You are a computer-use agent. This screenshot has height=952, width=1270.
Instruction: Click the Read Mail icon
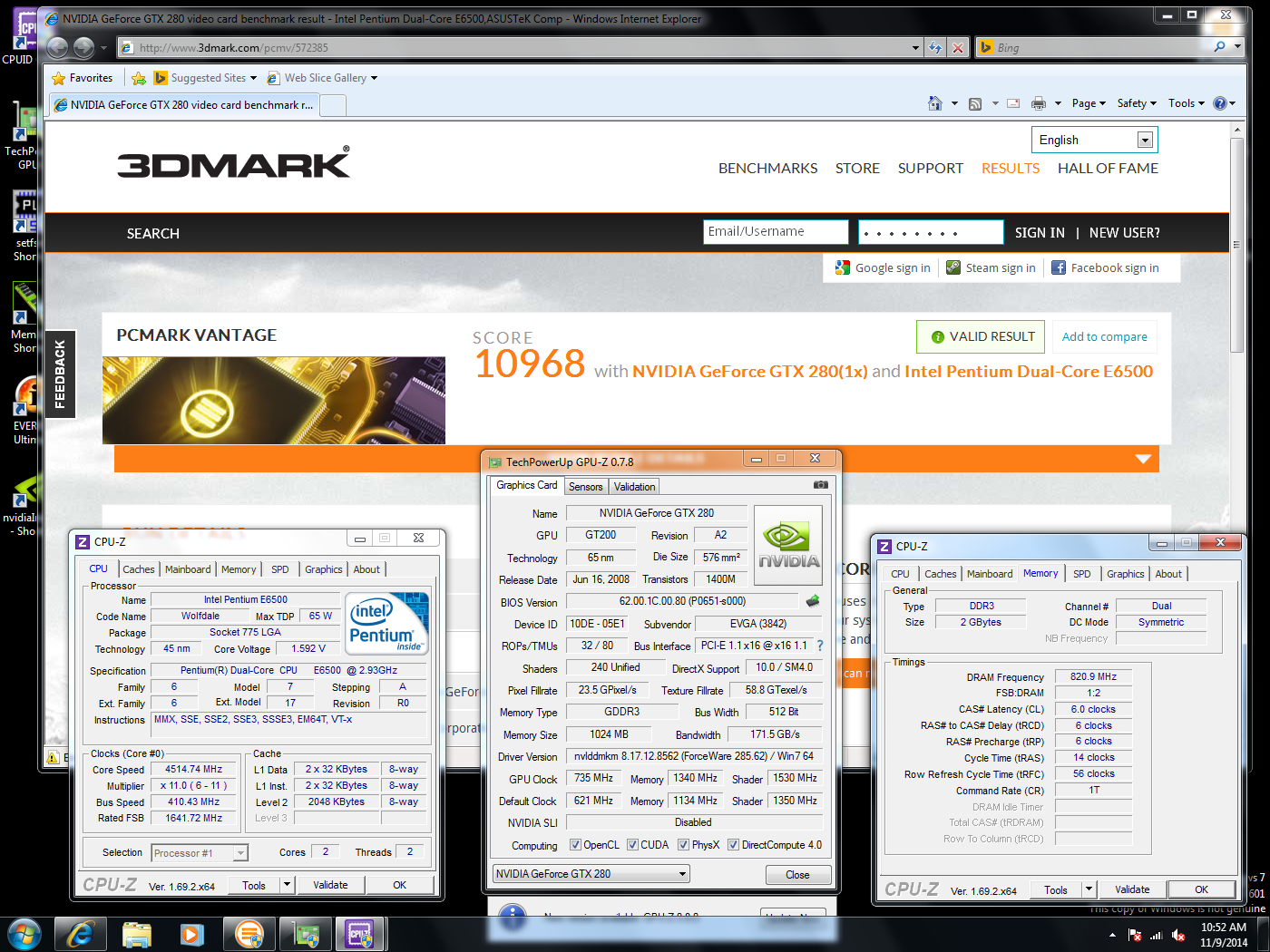[x=1013, y=103]
